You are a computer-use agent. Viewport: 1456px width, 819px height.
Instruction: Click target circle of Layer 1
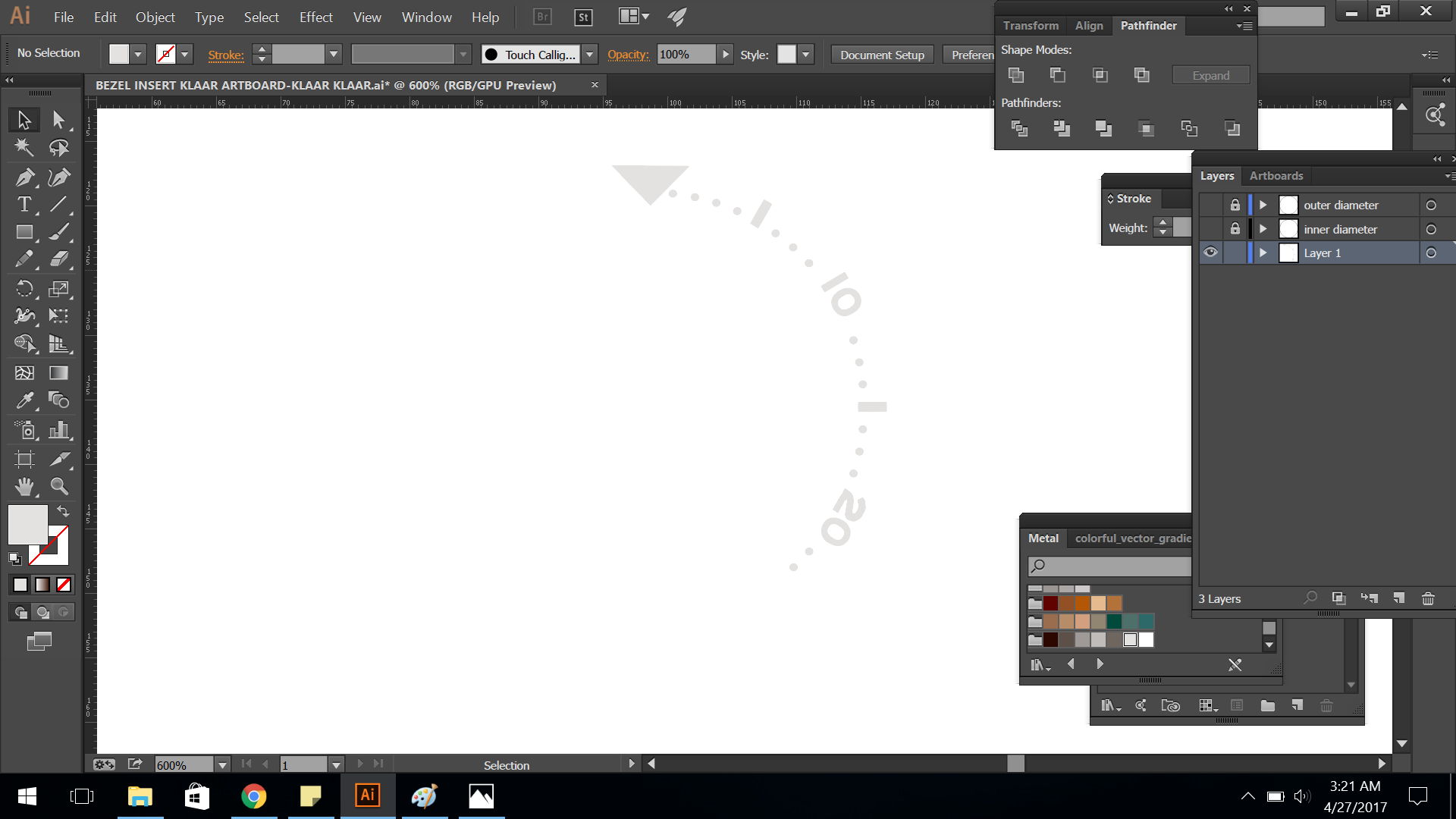(x=1431, y=253)
